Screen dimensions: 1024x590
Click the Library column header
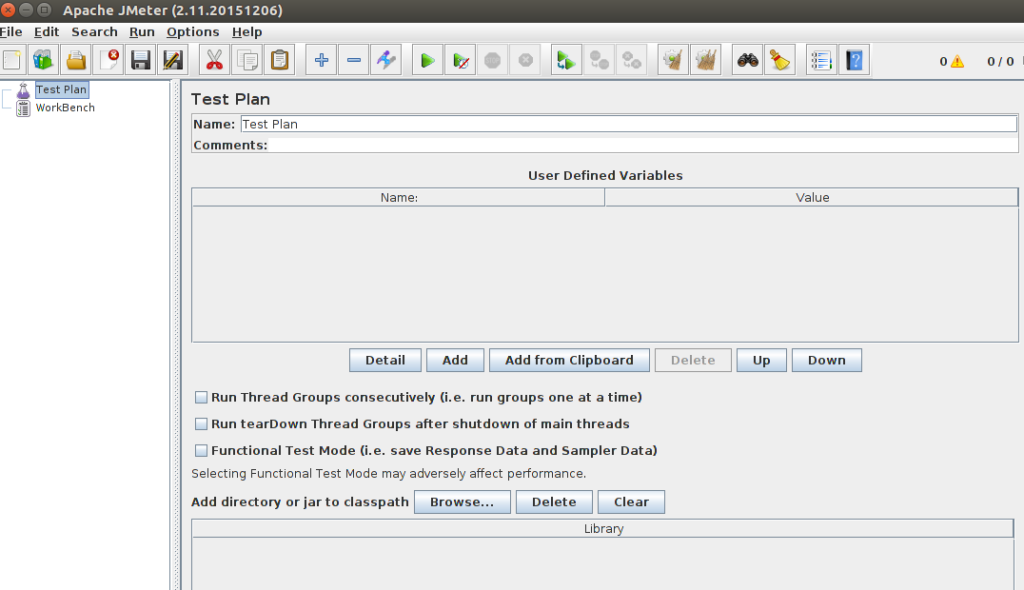tap(603, 529)
